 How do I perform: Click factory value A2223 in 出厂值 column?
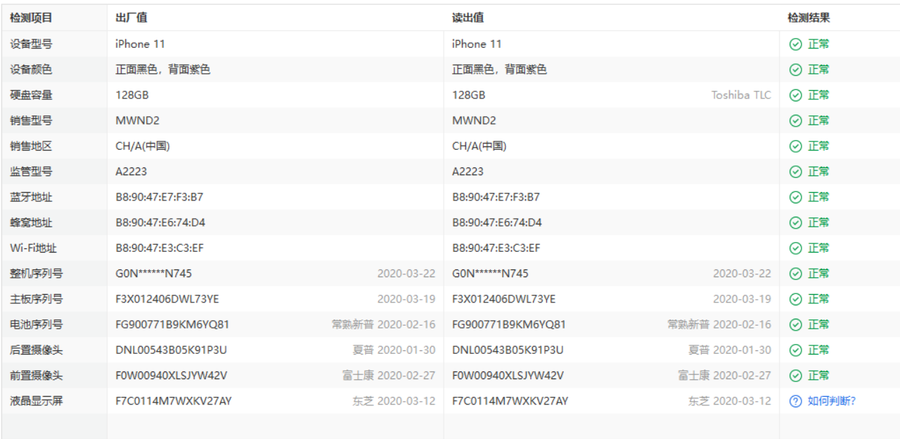coord(131,172)
